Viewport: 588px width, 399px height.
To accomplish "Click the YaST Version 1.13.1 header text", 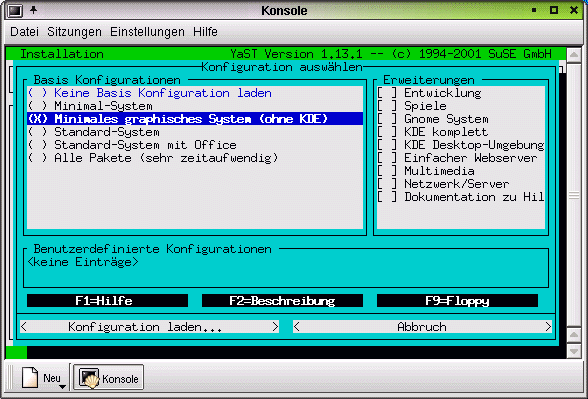I will point(297,54).
